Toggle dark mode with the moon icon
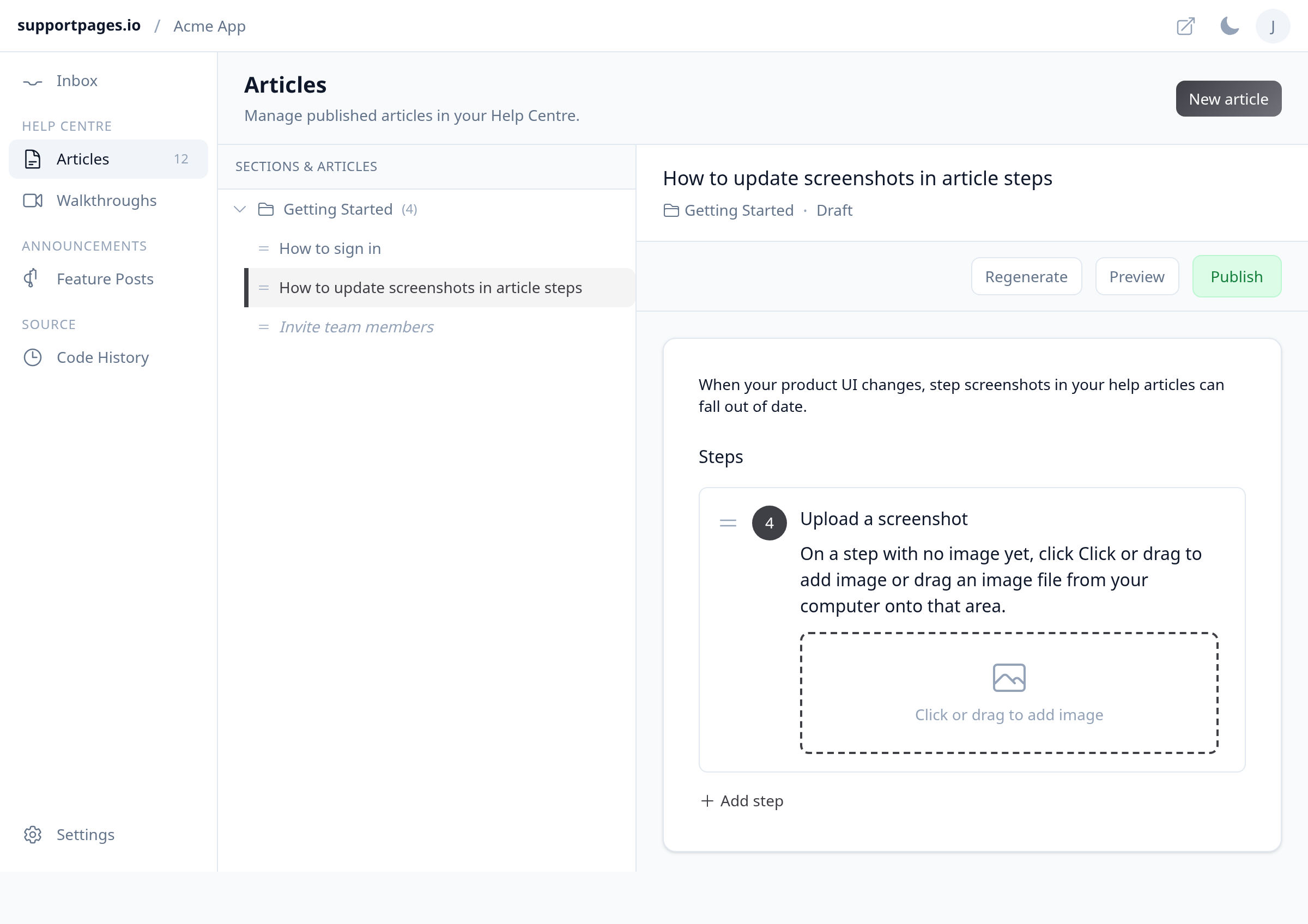This screenshot has height=924, width=1308. pos(1230,26)
